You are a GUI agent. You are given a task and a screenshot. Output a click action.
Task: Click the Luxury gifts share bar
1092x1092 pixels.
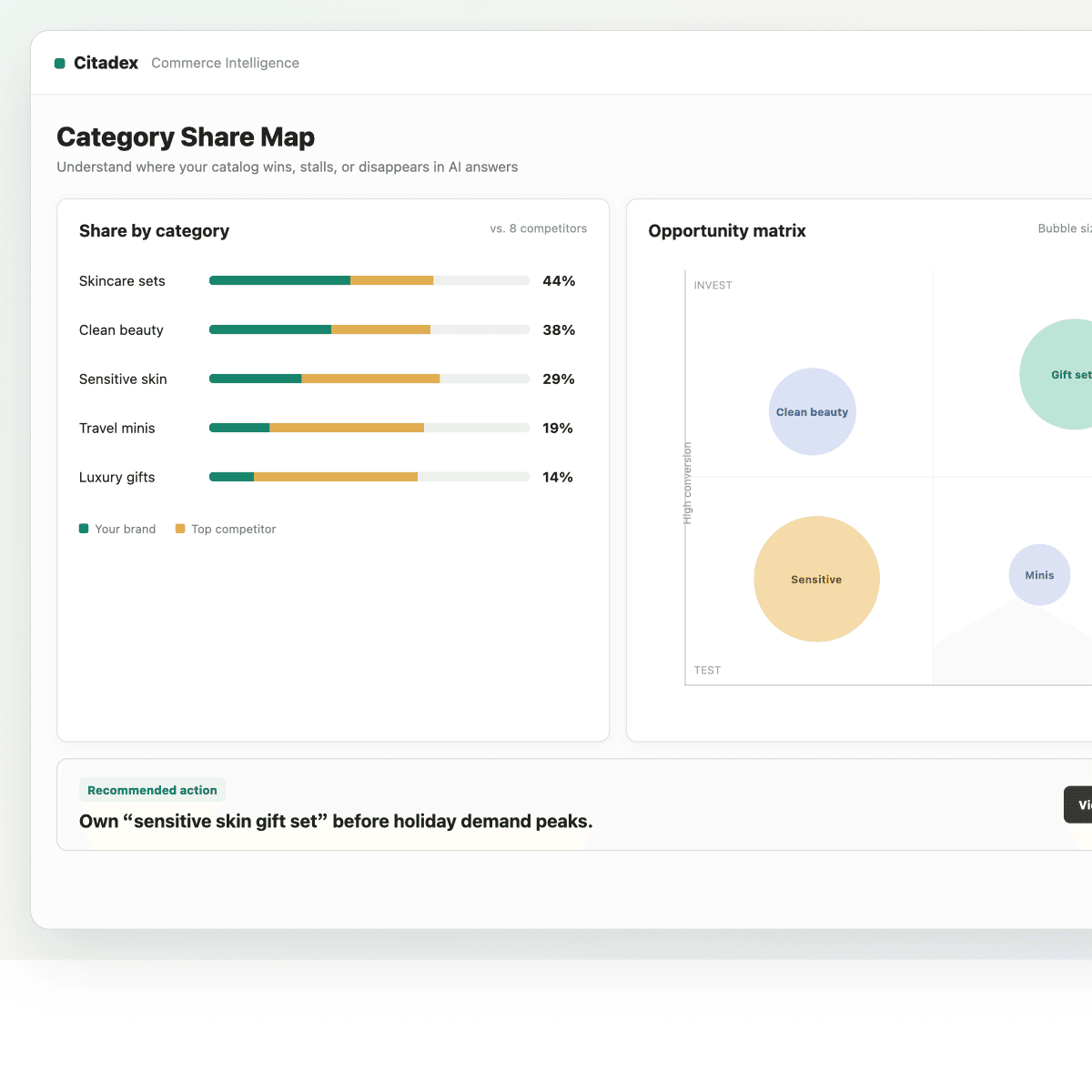pyautogui.click(x=369, y=477)
